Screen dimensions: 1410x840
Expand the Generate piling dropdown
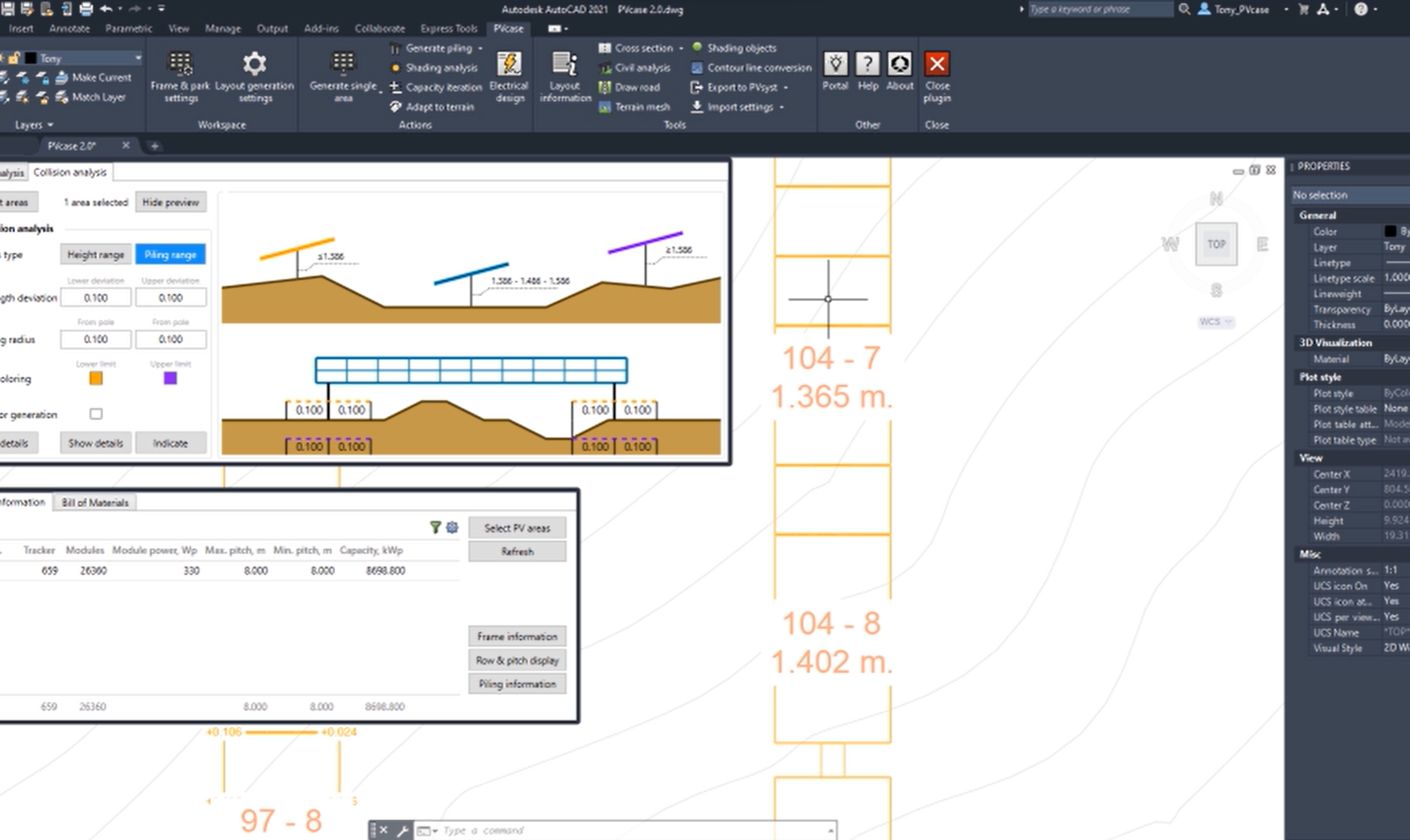tap(480, 48)
